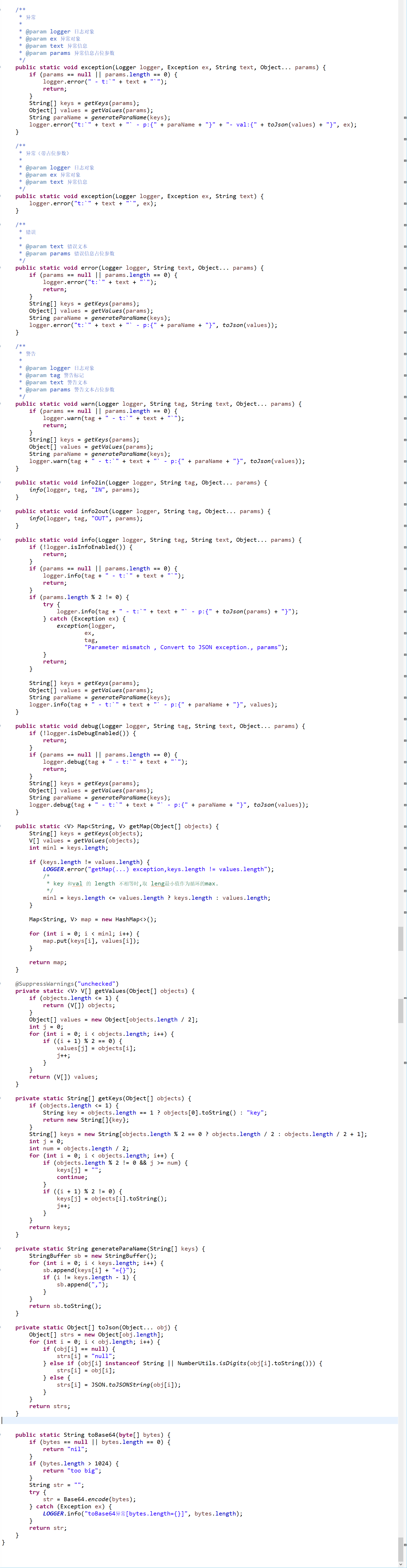Viewport: 407px width, 1568px height.
Task: Click the toJson(Object... obj) method declaration
Action: [96, 1327]
